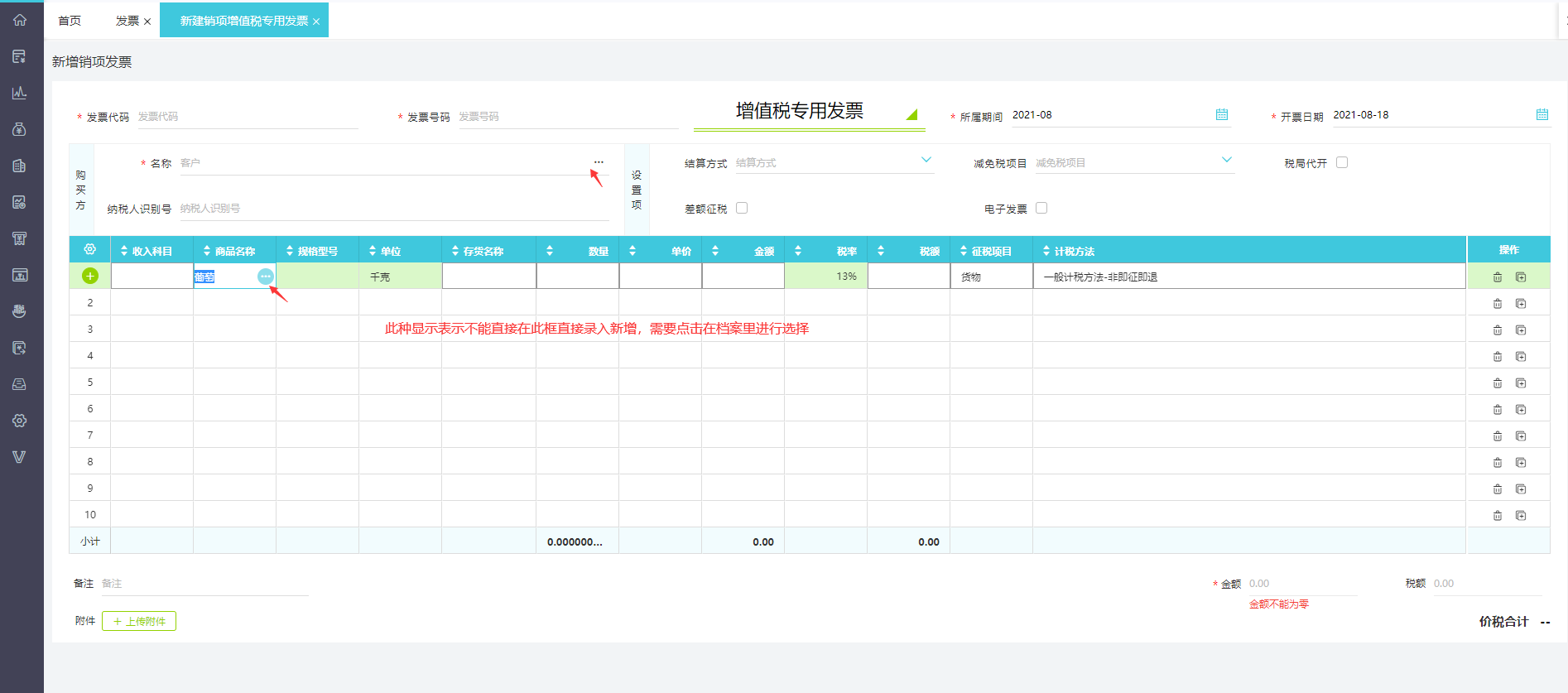
Task: Click the green plus add-row button
Action: 90,276
